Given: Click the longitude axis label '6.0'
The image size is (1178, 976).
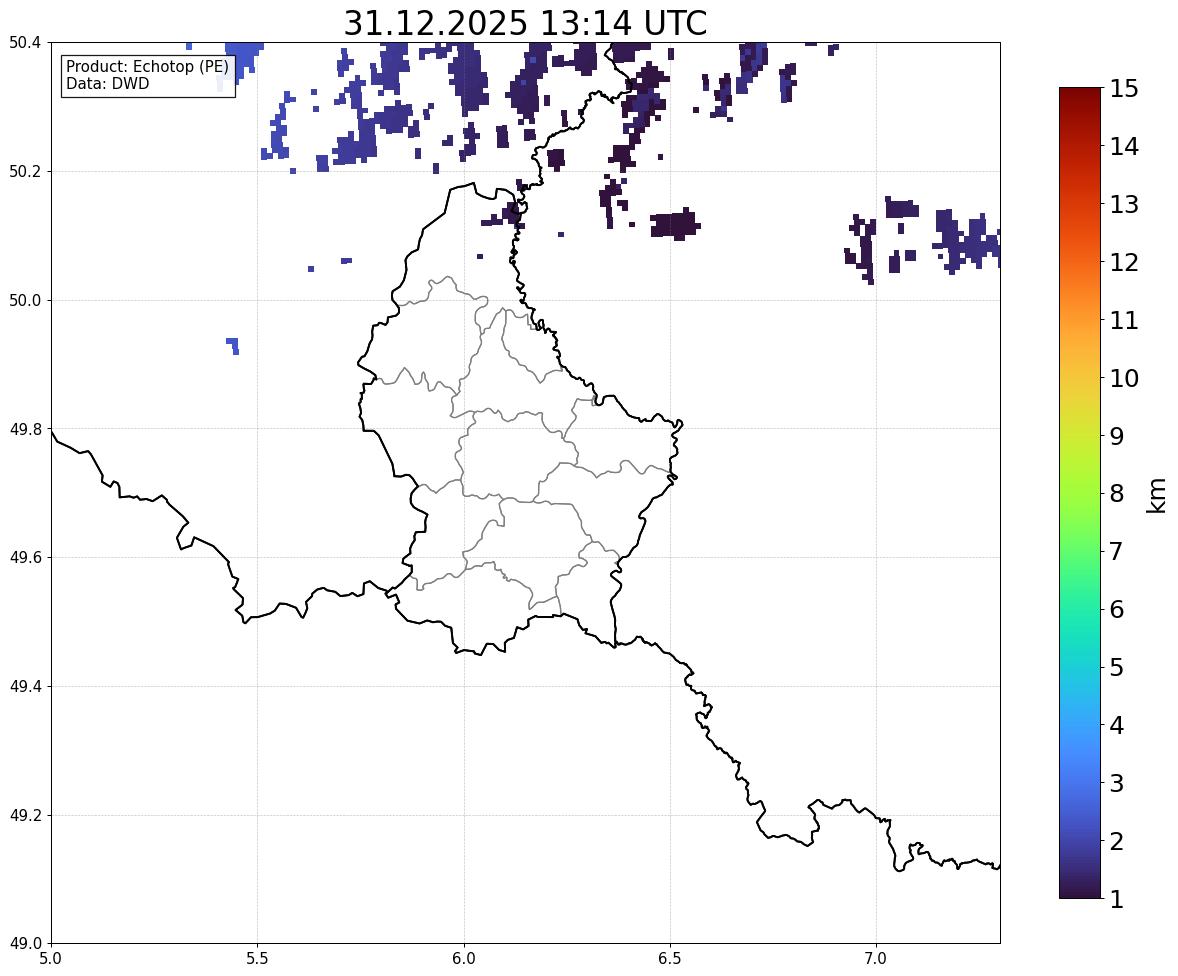Looking at the screenshot, I should 464,959.
